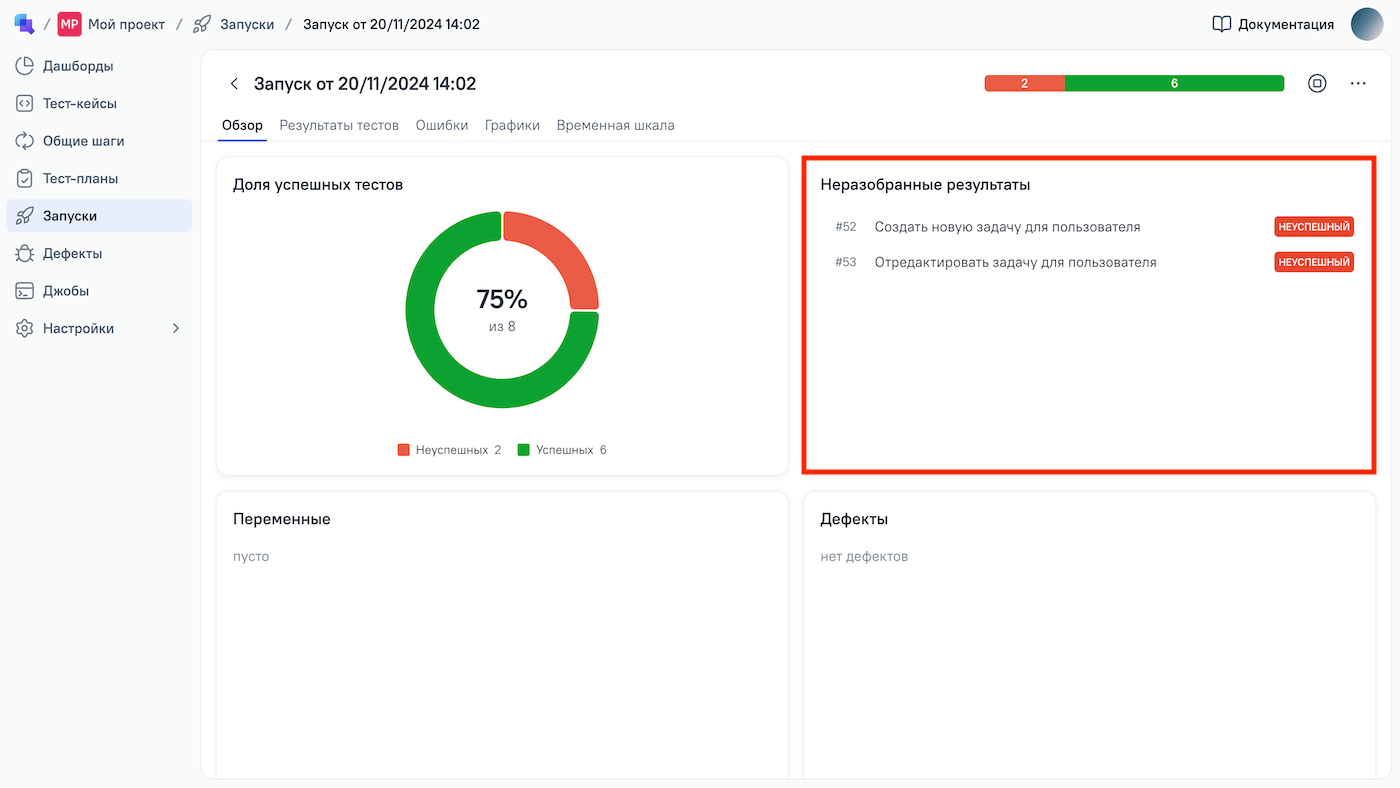Click the Dashboards pie chart icon in sidebar
Screen dimensions: 1400x788
pos(25,66)
